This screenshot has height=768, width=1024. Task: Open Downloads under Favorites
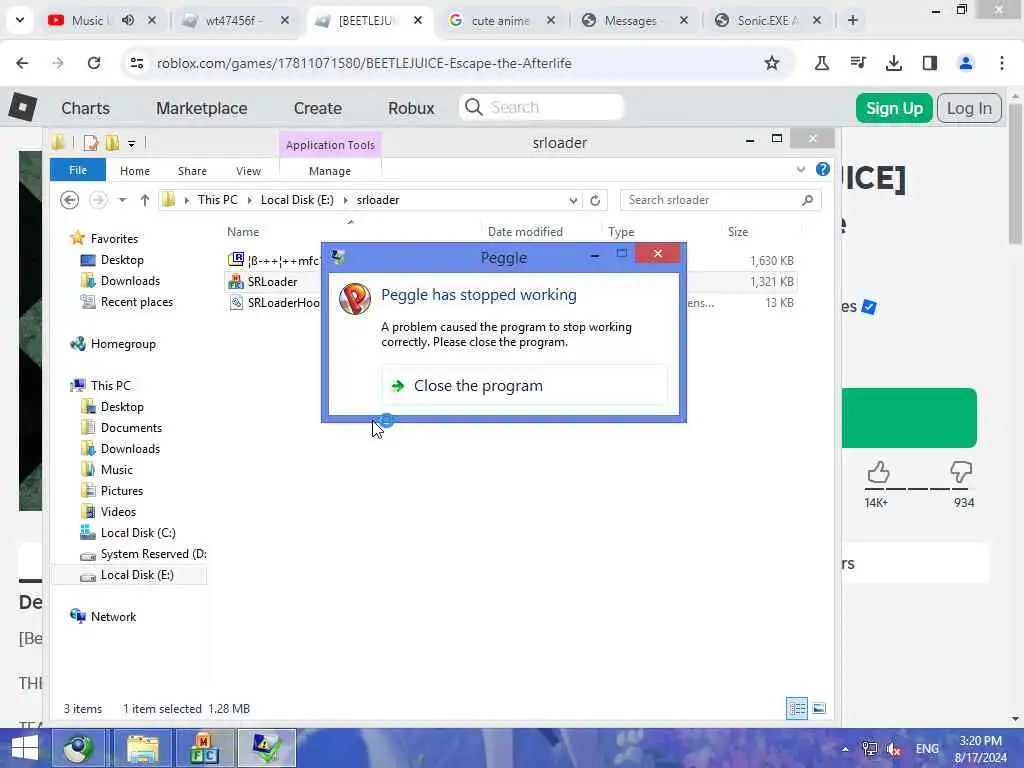130,281
